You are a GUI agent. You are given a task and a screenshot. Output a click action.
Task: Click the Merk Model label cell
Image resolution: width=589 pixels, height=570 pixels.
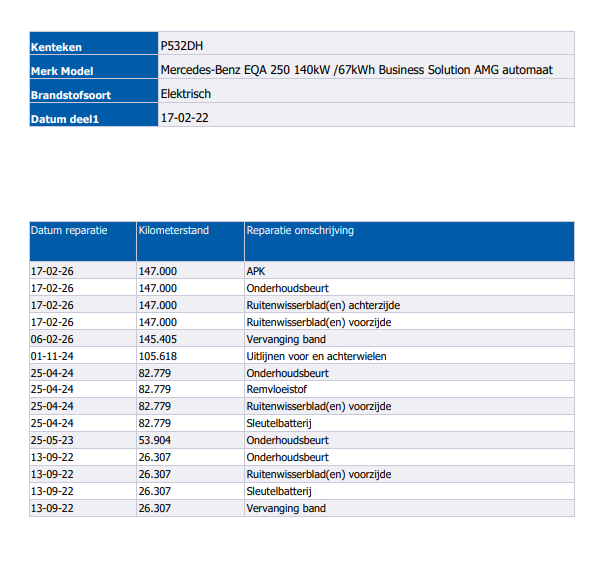(94, 67)
